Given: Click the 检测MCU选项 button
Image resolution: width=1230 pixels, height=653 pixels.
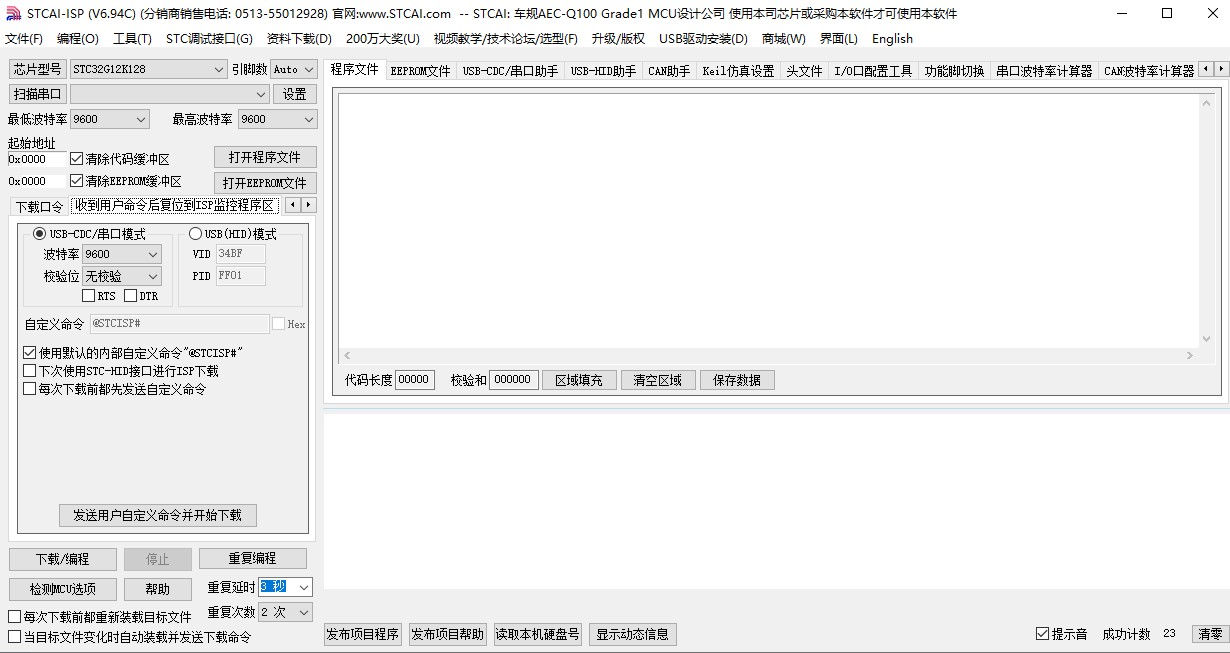Looking at the screenshot, I should (x=62, y=589).
